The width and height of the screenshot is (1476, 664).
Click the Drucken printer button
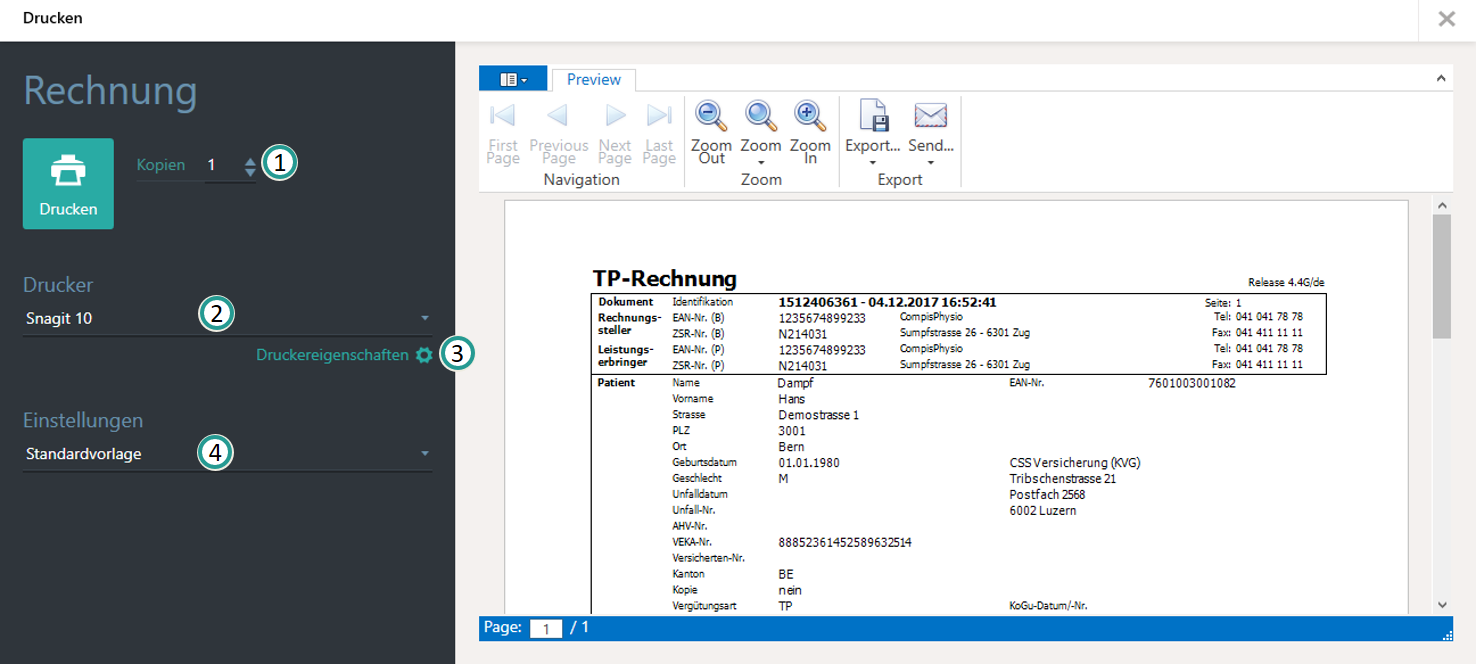(68, 184)
